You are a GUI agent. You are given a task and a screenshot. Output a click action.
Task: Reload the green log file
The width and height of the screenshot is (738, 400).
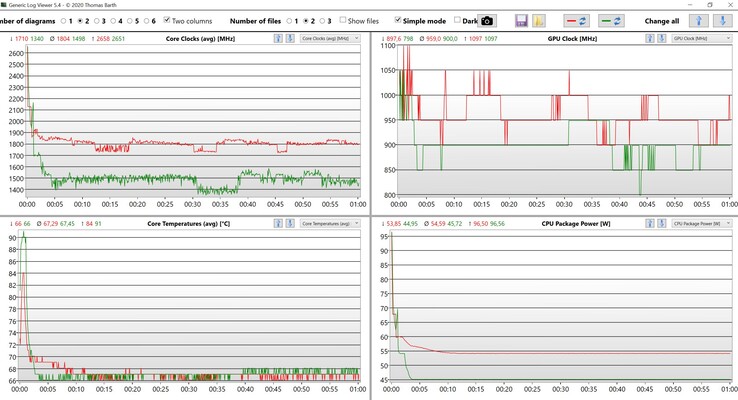click(x=611, y=21)
